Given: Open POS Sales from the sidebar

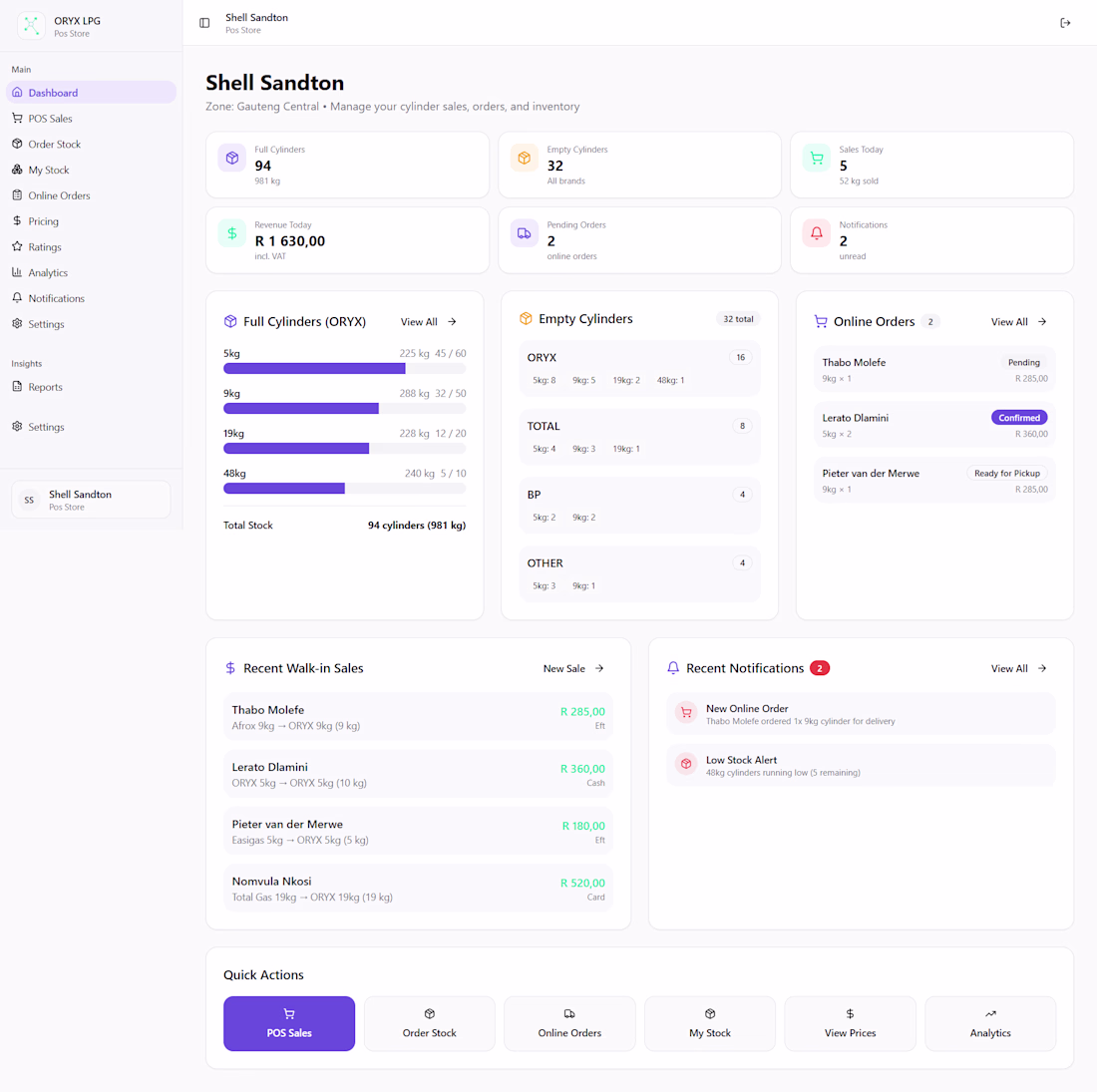Looking at the screenshot, I should coord(91,119).
